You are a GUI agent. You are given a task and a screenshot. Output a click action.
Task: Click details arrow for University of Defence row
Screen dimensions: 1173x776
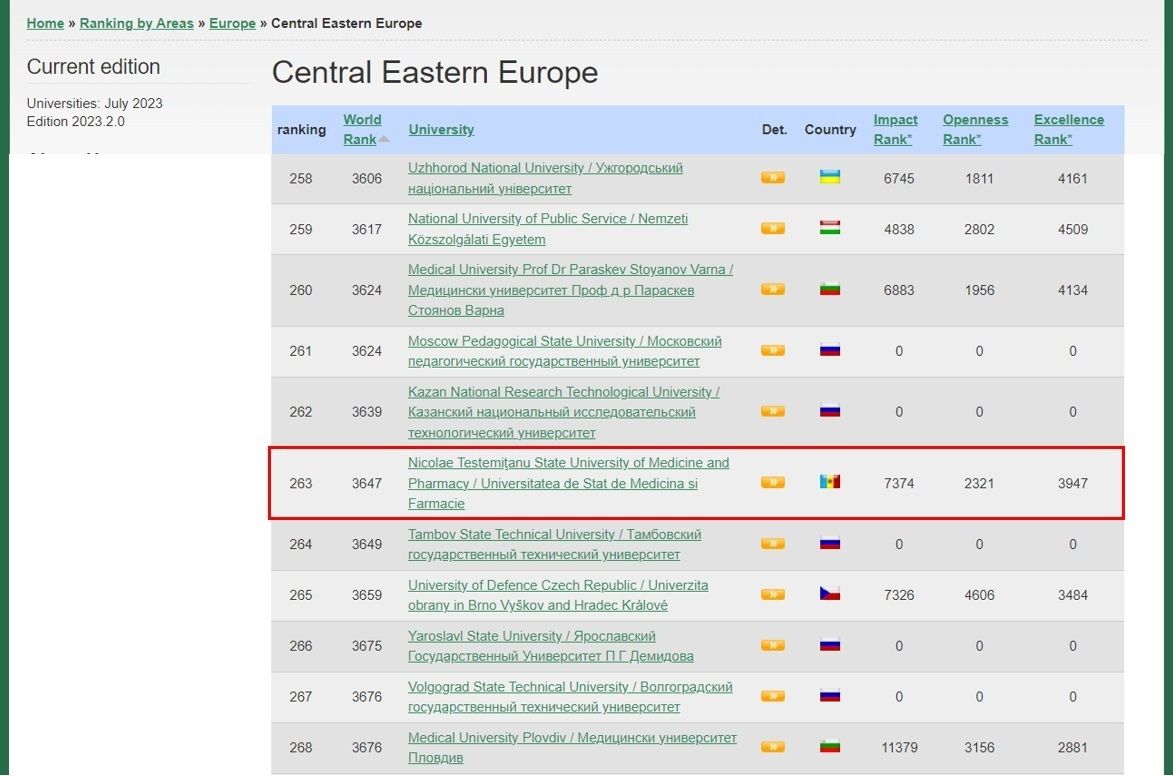point(772,595)
